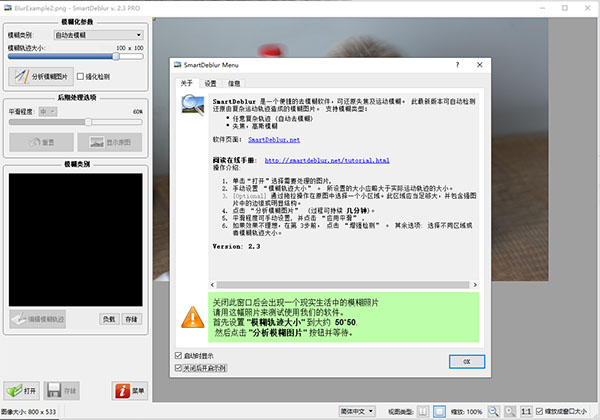Screen dimensions: 600x420
Task: Click the 编辑模糊轨迹 edit kernel button
Action: click(x=38, y=319)
